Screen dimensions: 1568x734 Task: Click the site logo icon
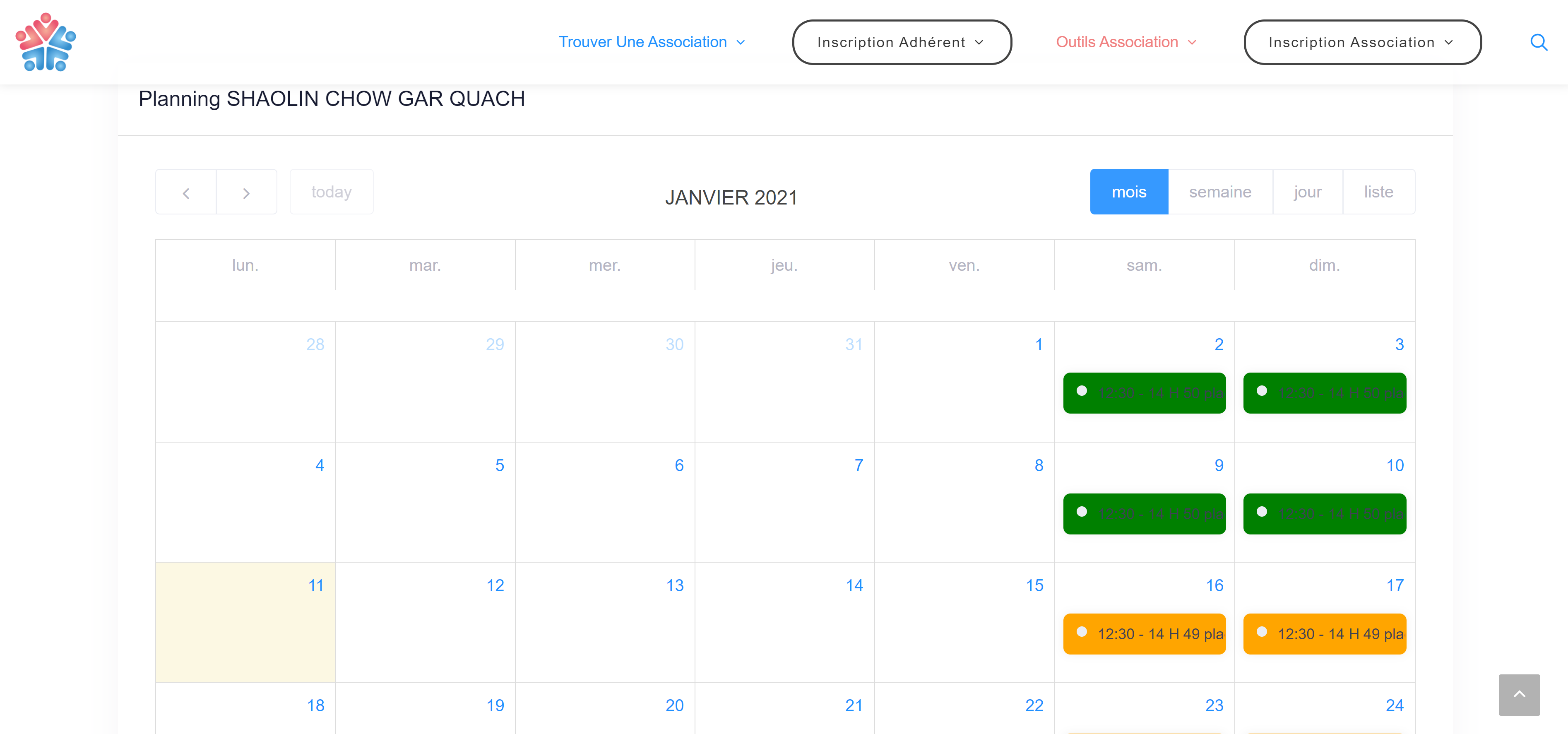[x=46, y=42]
